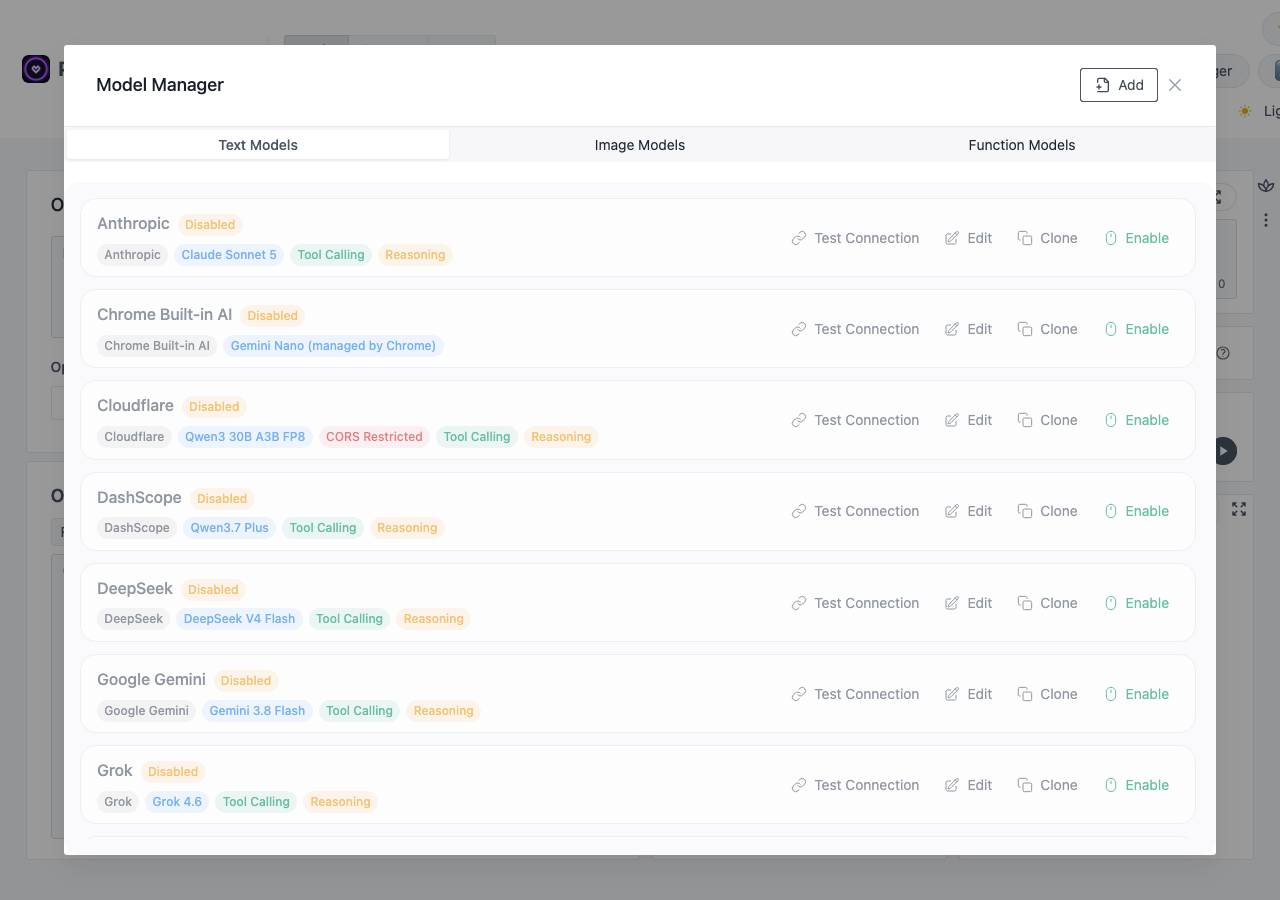Clone the Chrome Built-in AI model
This screenshot has width=1280, height=900.
pos(1048,329)
